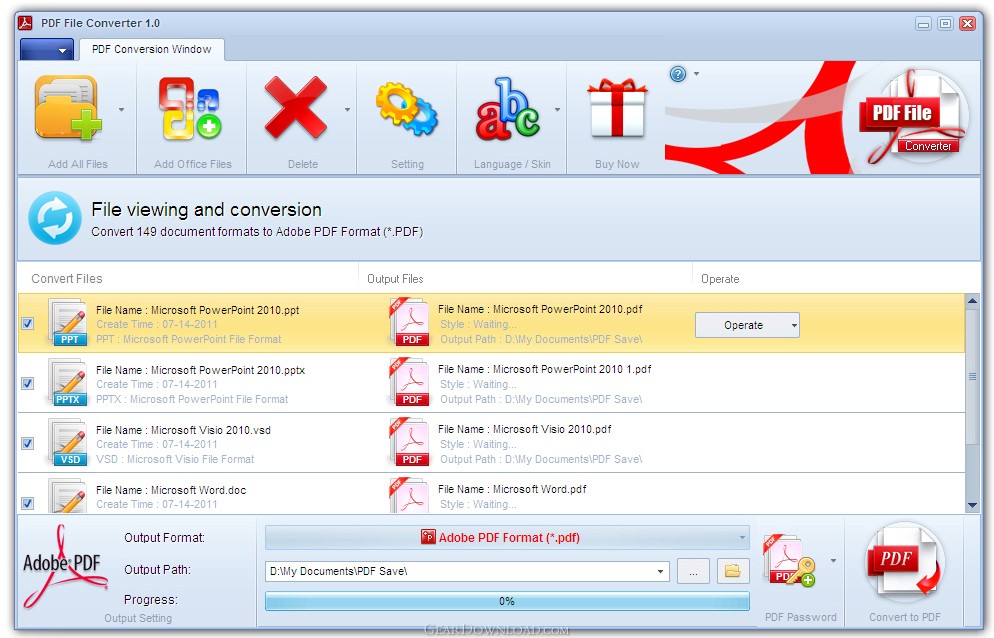Open the Adobe PDF Format output dropdown
The width and height of the screenshot is (994, 638).
507,538
